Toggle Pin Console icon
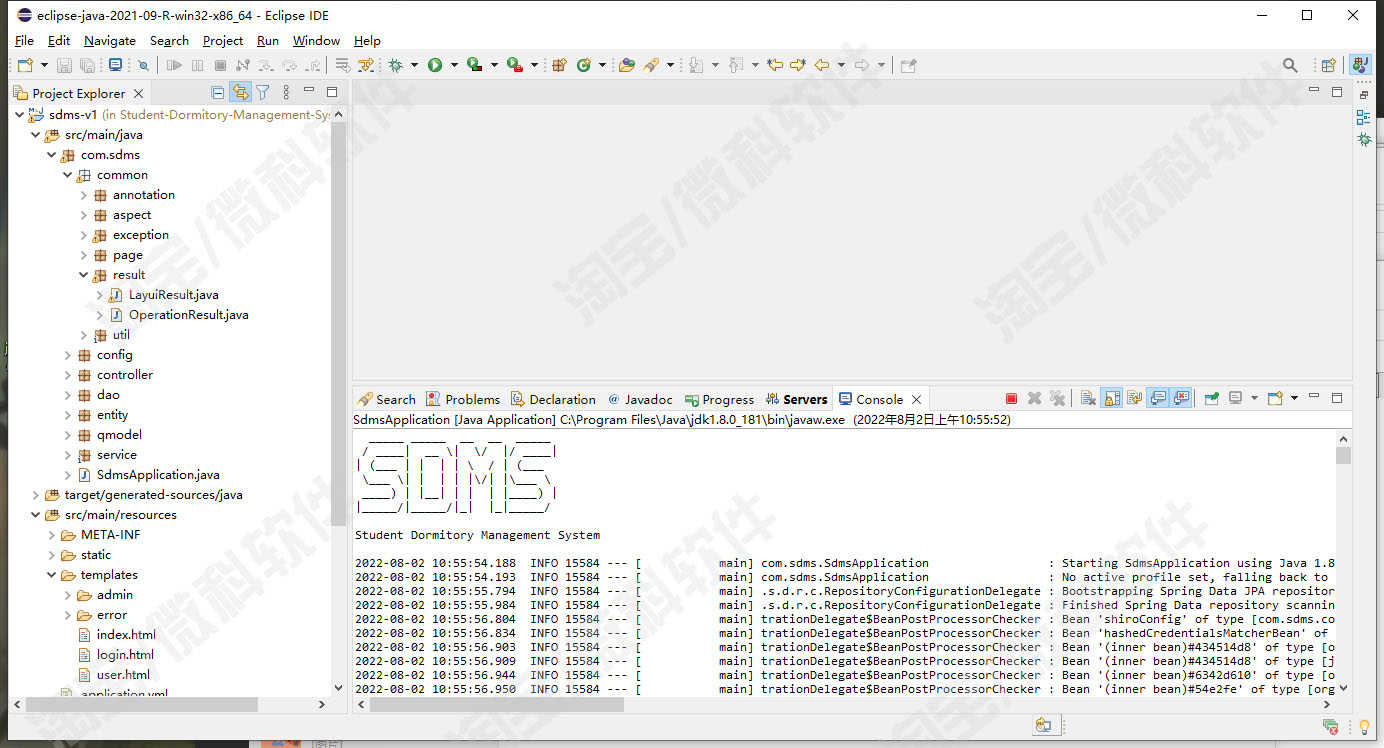The image size is (1384, 748). pos(1211,398)
